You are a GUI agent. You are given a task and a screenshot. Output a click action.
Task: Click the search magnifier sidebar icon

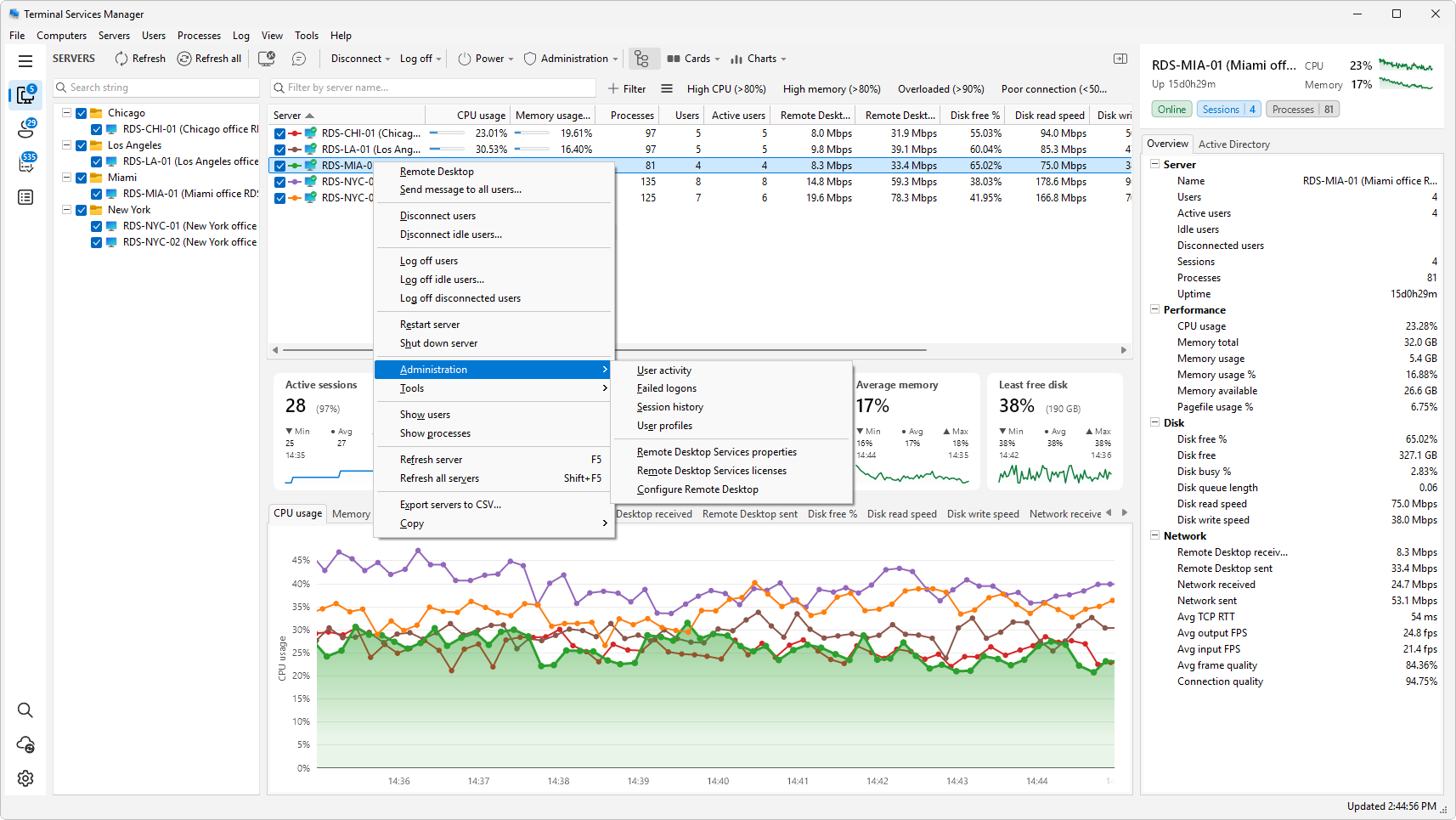(x=25, y=710)
